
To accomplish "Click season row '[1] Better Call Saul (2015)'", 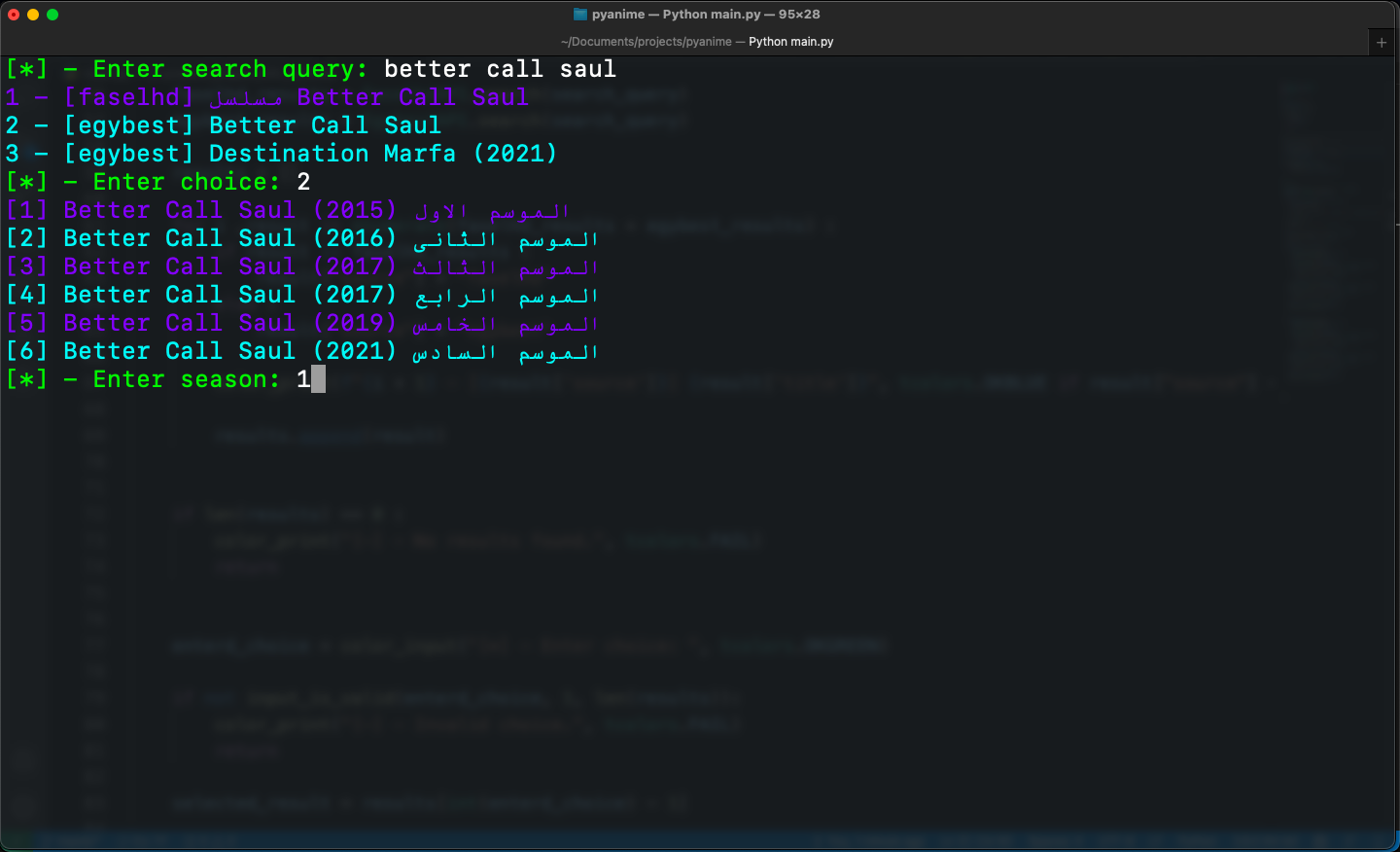I will 289,211.
